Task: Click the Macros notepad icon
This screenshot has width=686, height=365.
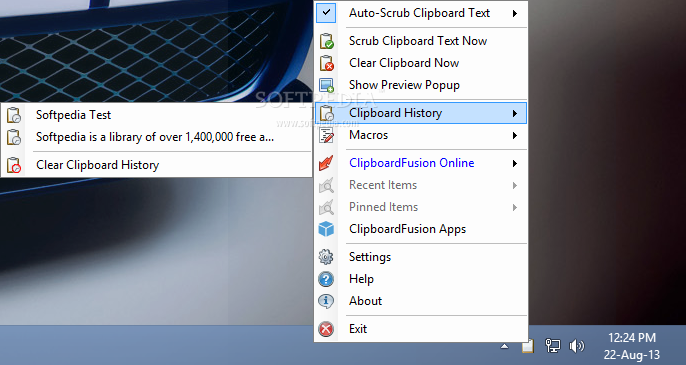Action: (326, 135)
